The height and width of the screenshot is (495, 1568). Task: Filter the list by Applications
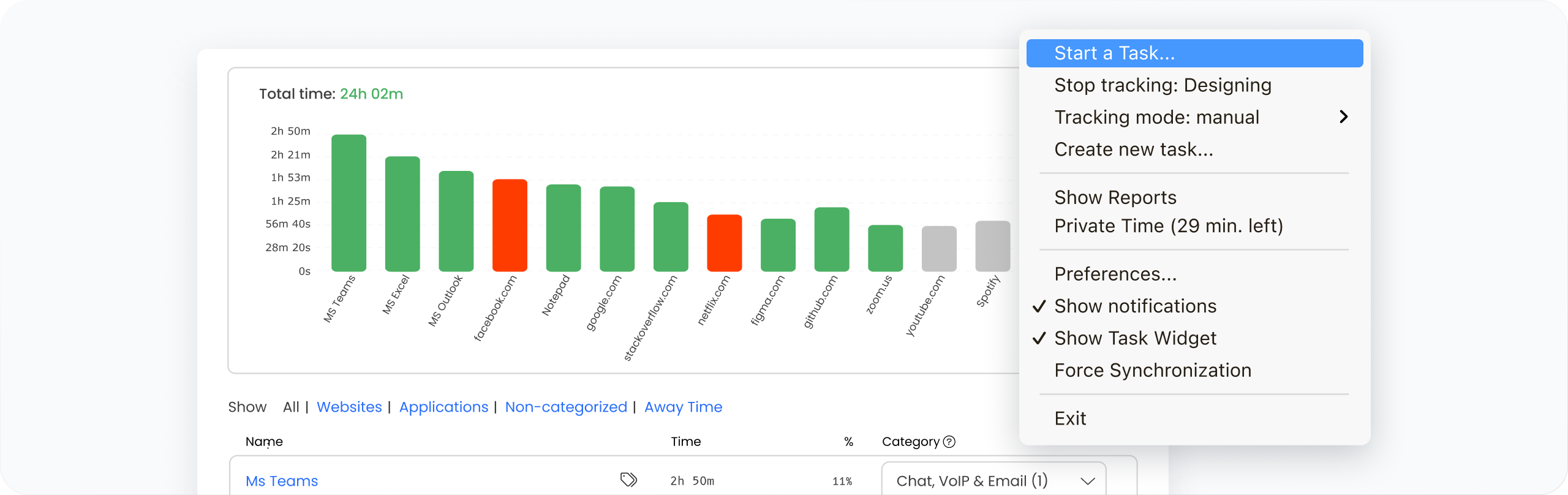(443, 407)
